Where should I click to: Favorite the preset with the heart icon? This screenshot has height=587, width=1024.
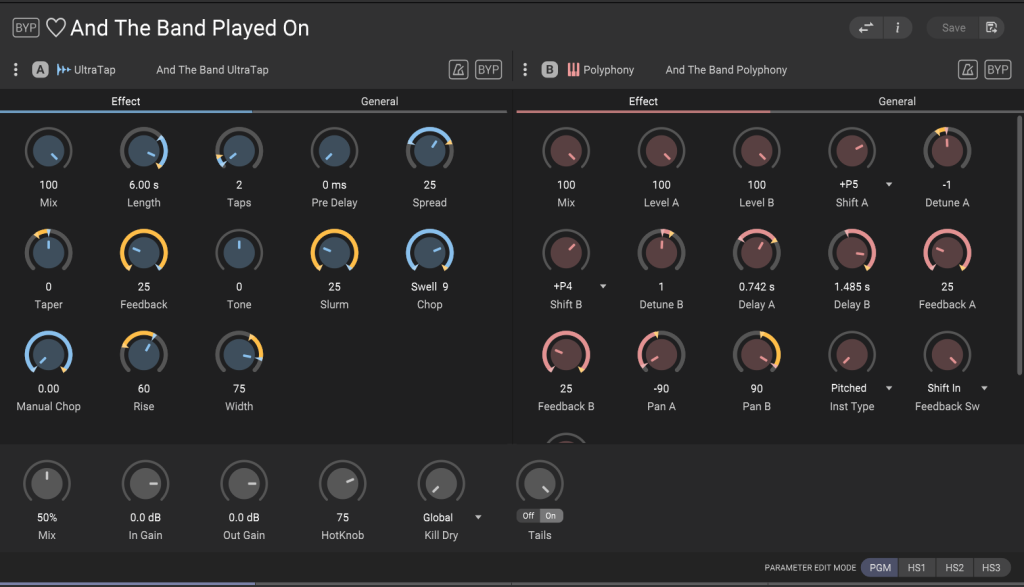coord(56,28)
